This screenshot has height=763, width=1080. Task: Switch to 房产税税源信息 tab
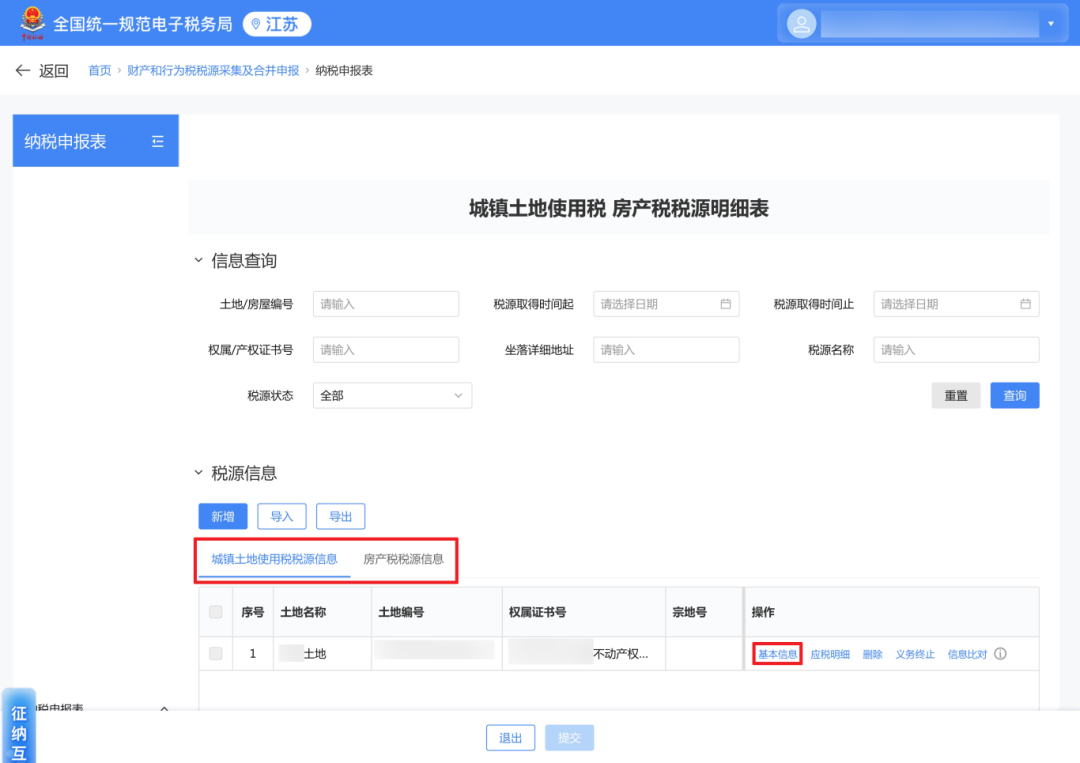[403, 559]
